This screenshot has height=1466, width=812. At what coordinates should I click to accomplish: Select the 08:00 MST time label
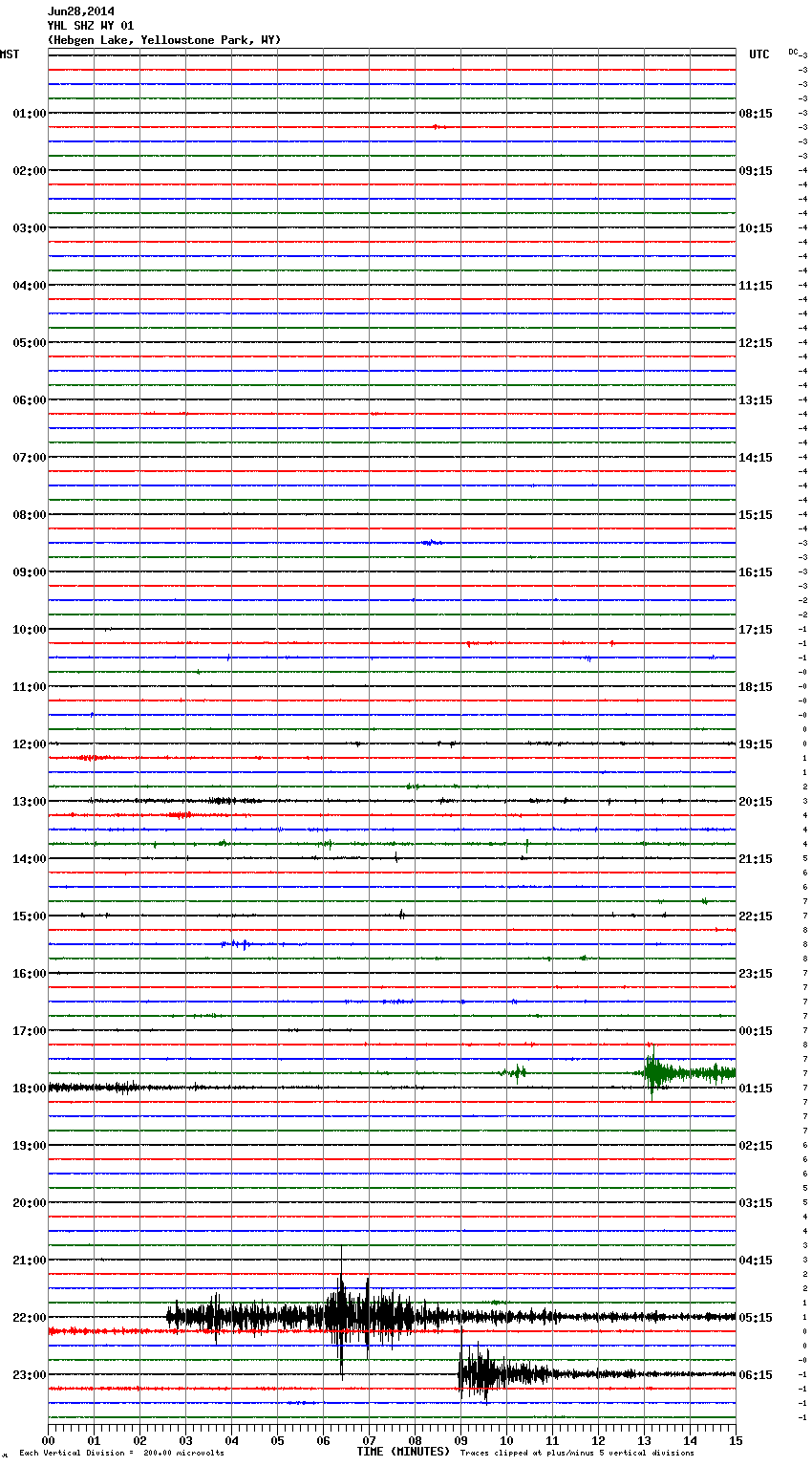[x=30, y=515]
